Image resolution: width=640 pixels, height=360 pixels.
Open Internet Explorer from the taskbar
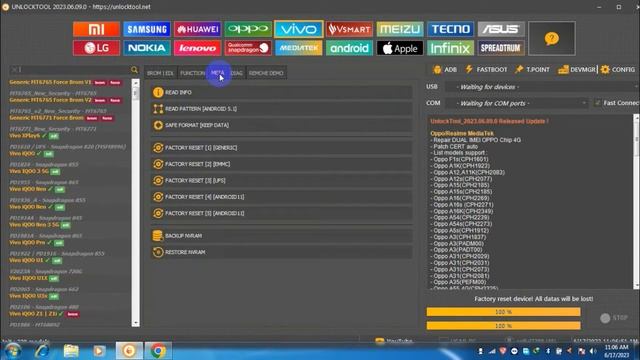click(42, 351)
